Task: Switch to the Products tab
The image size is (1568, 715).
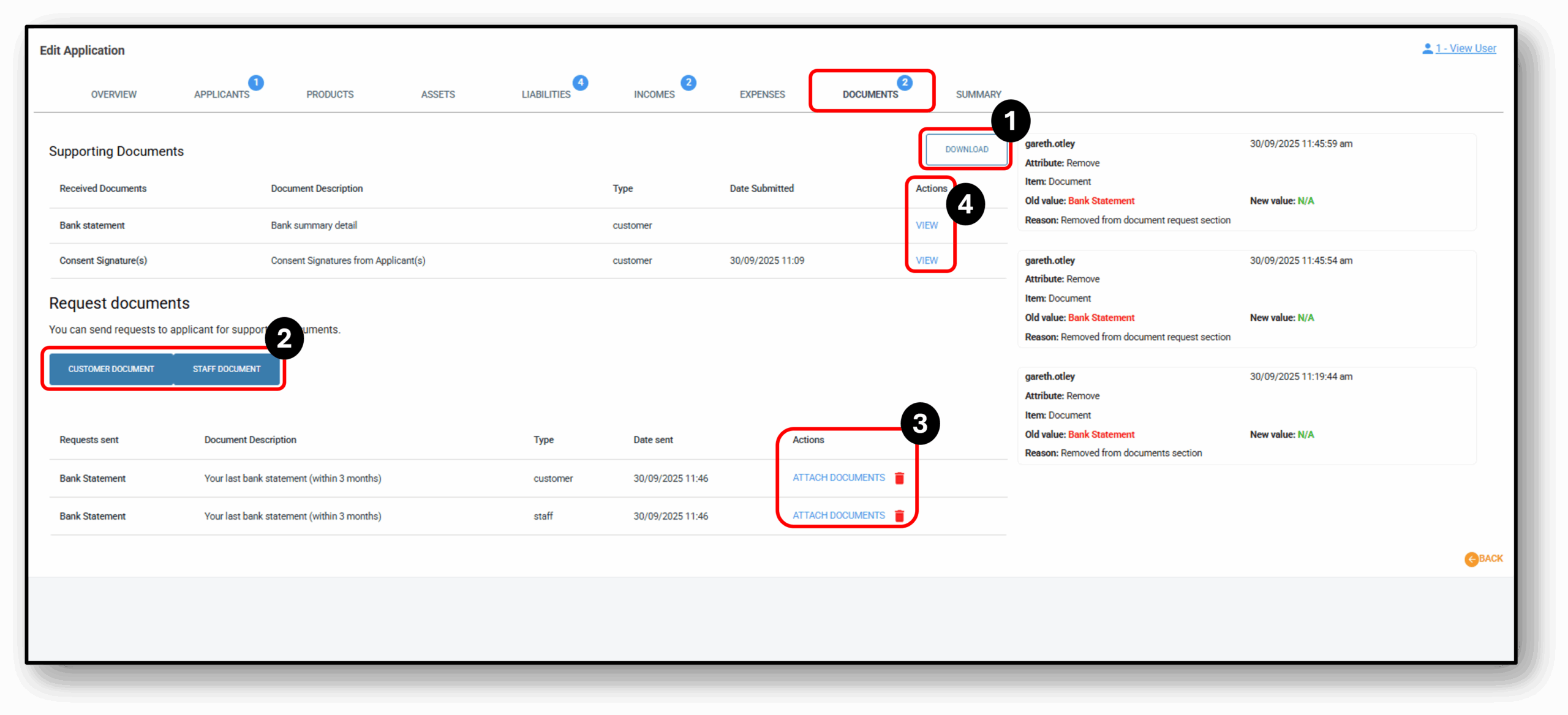Action: click(x=330, y=94)
